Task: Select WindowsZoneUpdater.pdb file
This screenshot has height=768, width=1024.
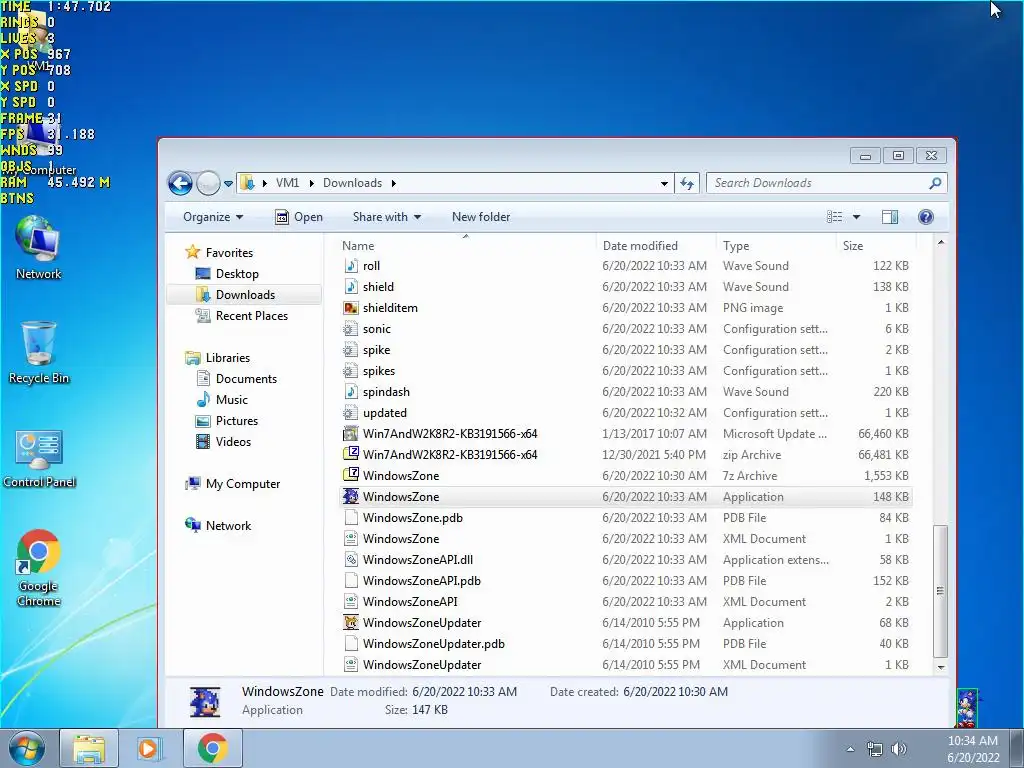Action: tap(434, 644)
